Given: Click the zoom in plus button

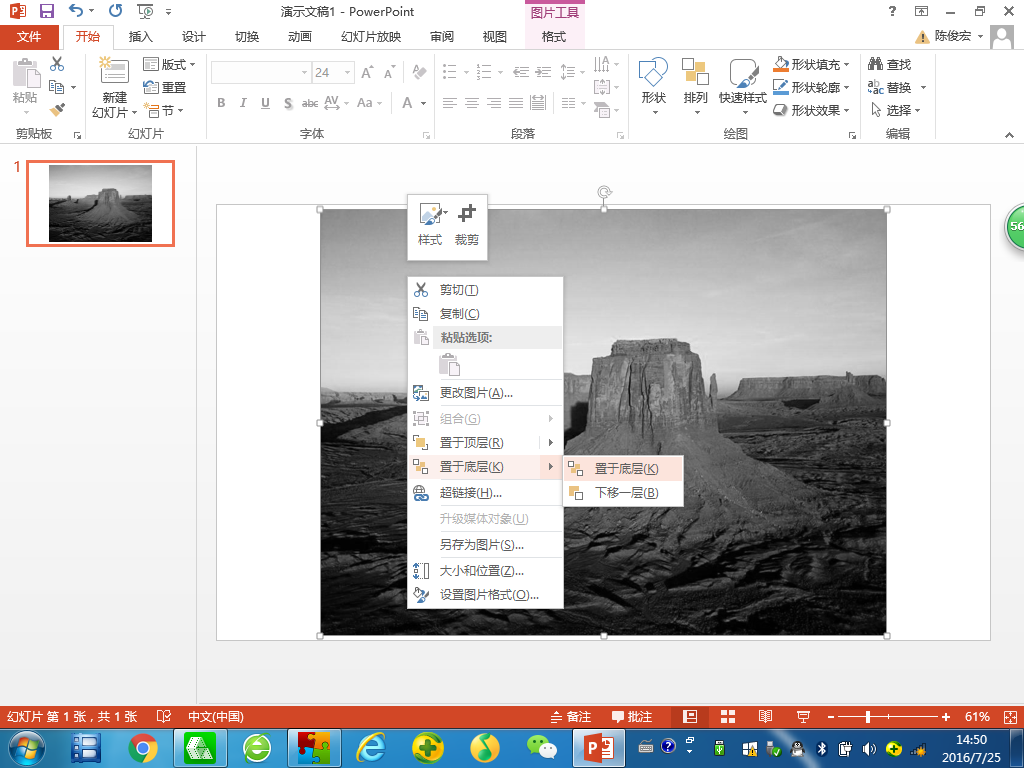Looking at the screenshot, I should [946, 716].
